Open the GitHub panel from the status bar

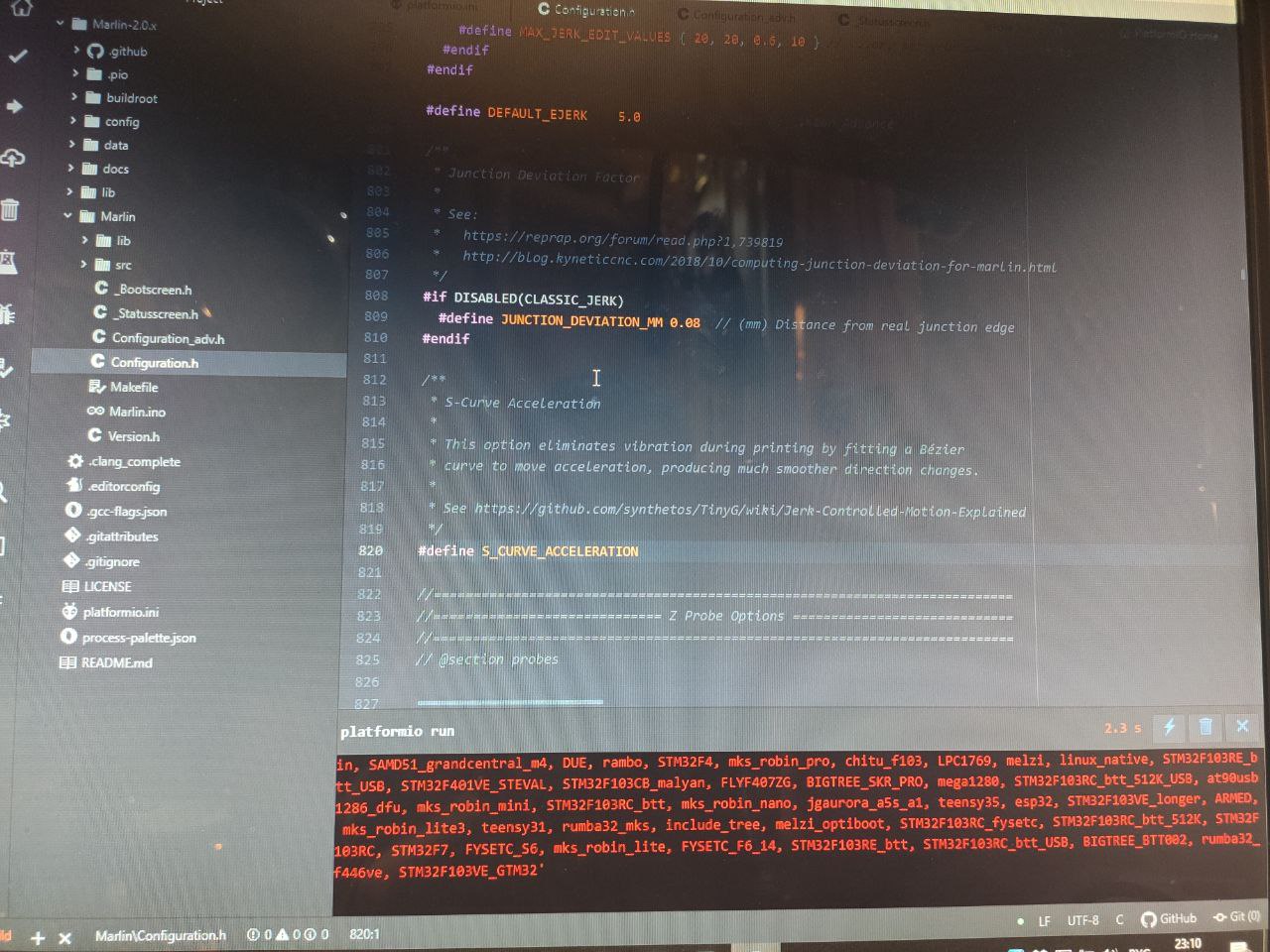[x=1169, y=919]
